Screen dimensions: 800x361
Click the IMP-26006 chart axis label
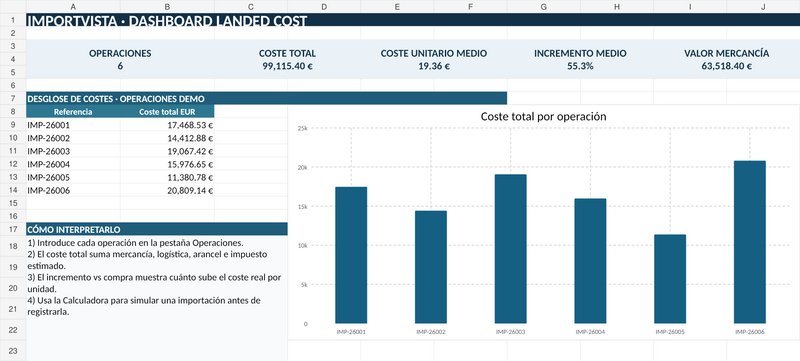coord(749,331)
